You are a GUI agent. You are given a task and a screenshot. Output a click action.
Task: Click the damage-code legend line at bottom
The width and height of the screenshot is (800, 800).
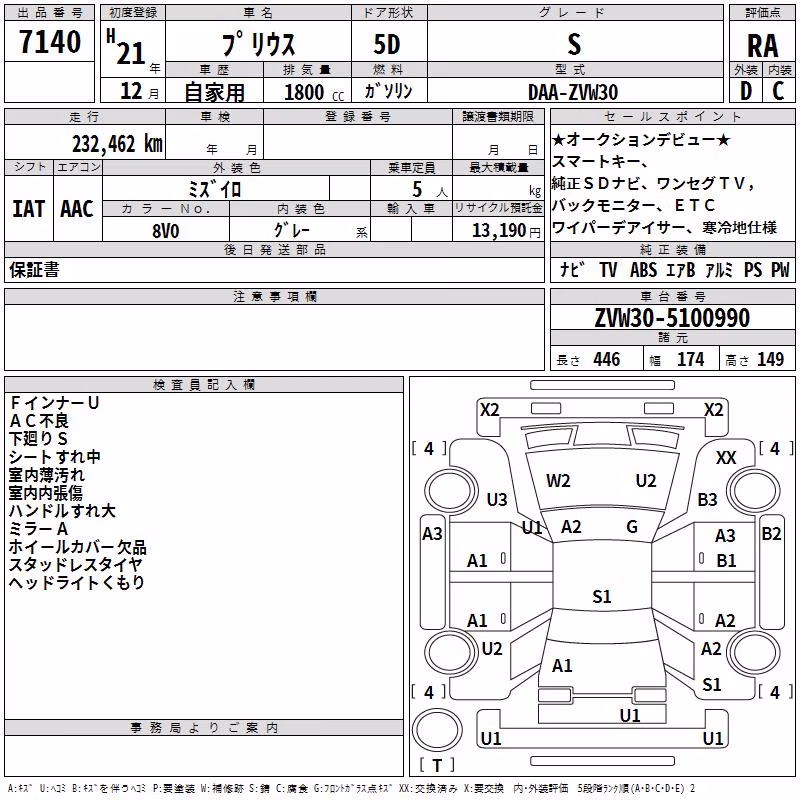[x=351, y=788]
